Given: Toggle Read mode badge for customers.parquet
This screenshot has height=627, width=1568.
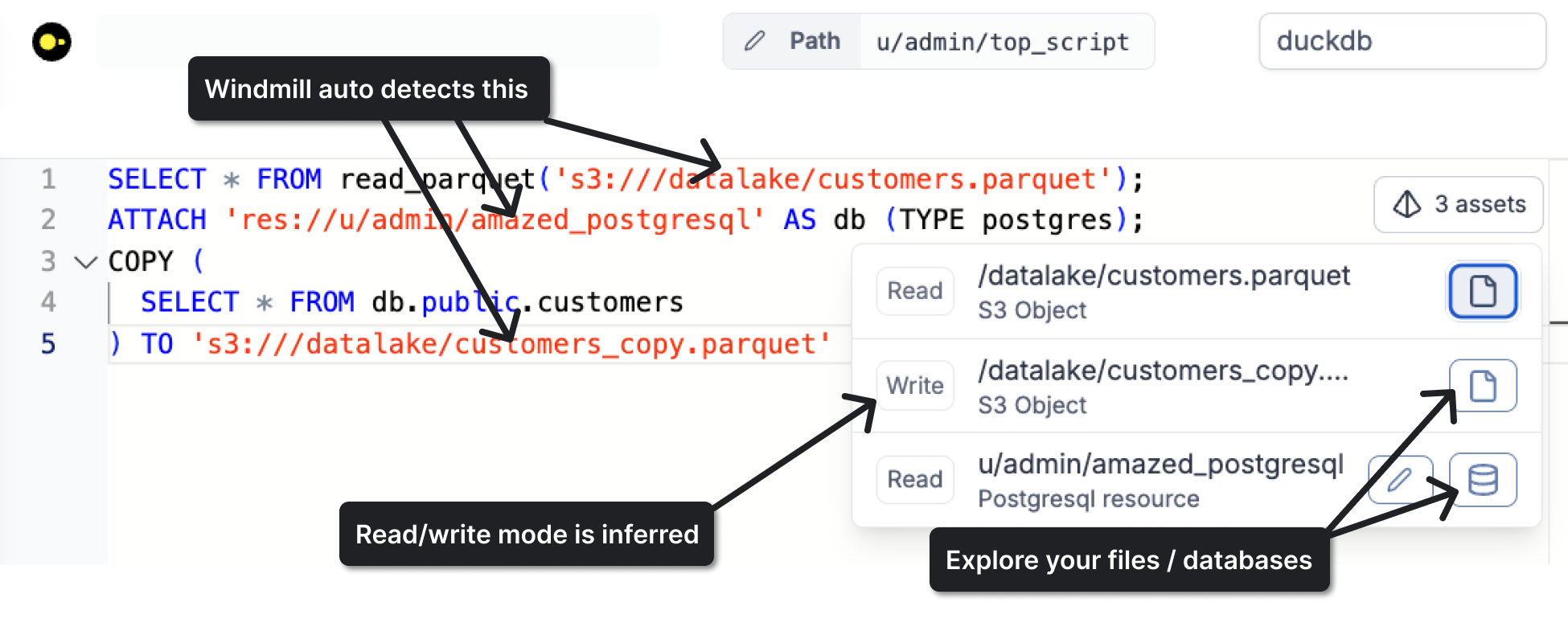Looking at the screenshot, I should point(914,291).
